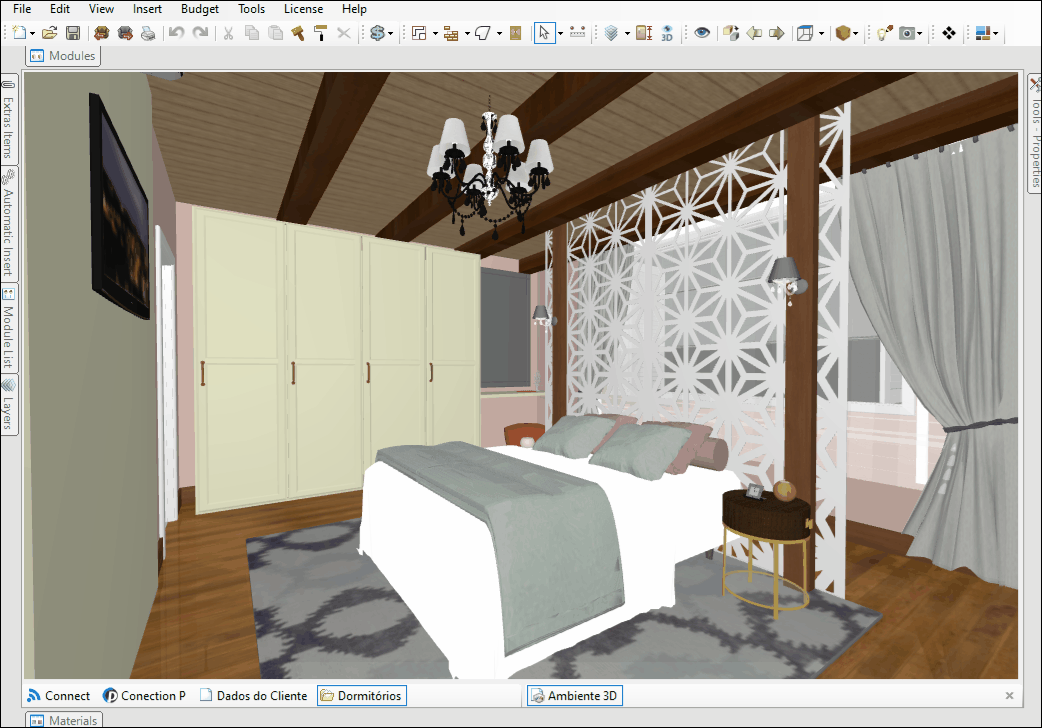Screen dimensions: 1042x728
Task: Toggle visibility with the eye icon
Action: [x=702, y=33]
